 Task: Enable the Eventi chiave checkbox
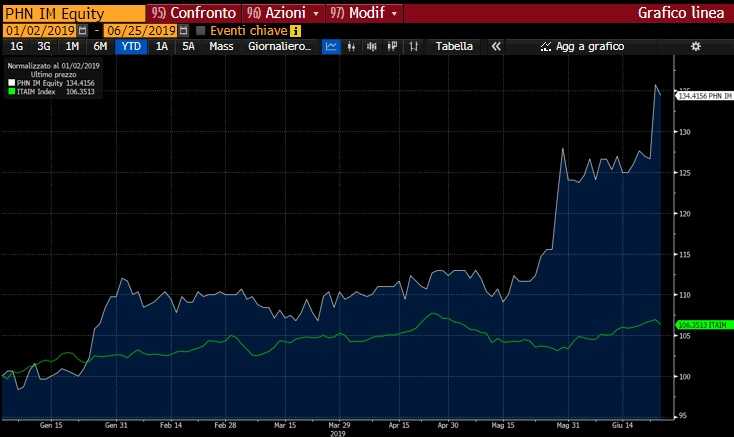pyautogui.click(x=201, y=31)
